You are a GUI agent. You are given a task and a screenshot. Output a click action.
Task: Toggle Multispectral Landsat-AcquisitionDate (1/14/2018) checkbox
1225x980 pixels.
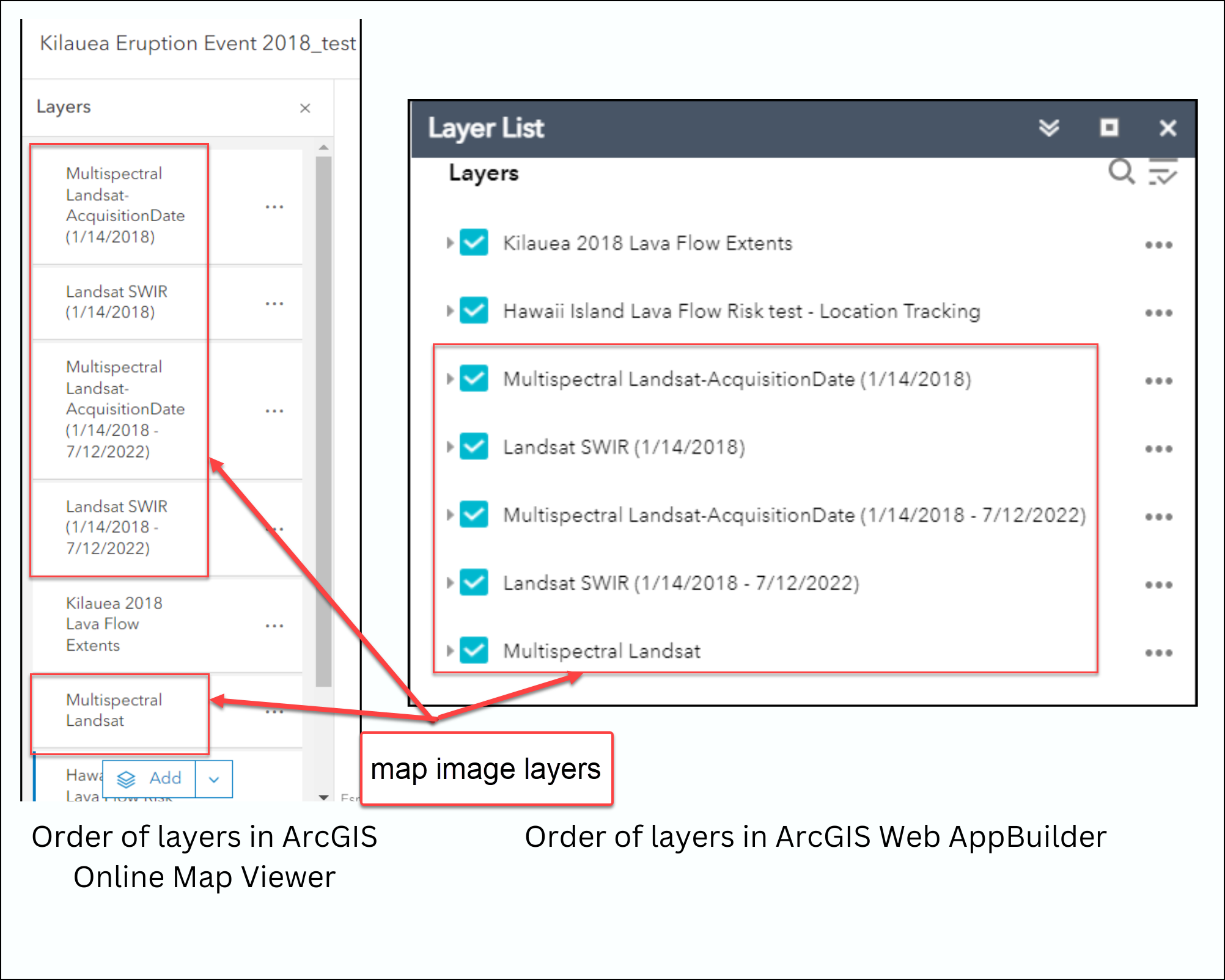[x=474, y=378]
